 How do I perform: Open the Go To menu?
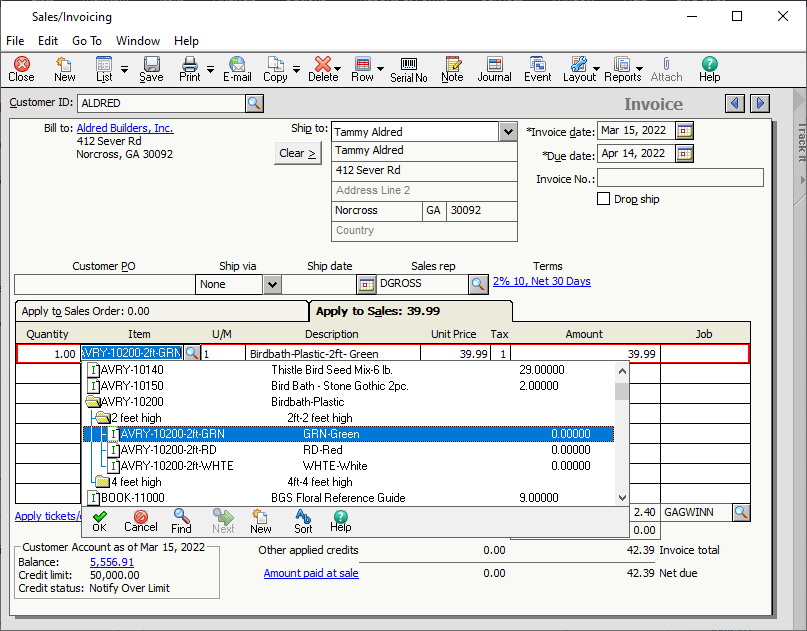point(87,41)
